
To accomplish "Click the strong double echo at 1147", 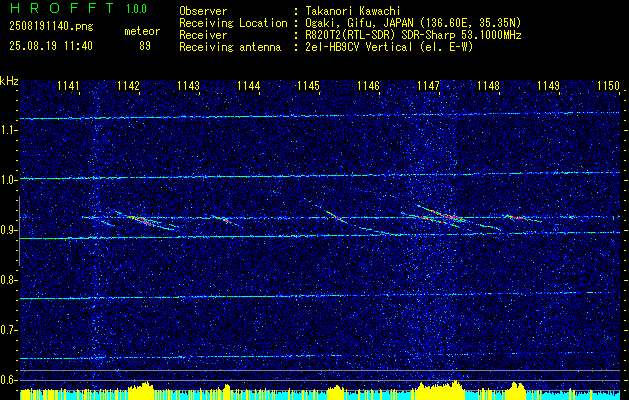I will point(441,217).
